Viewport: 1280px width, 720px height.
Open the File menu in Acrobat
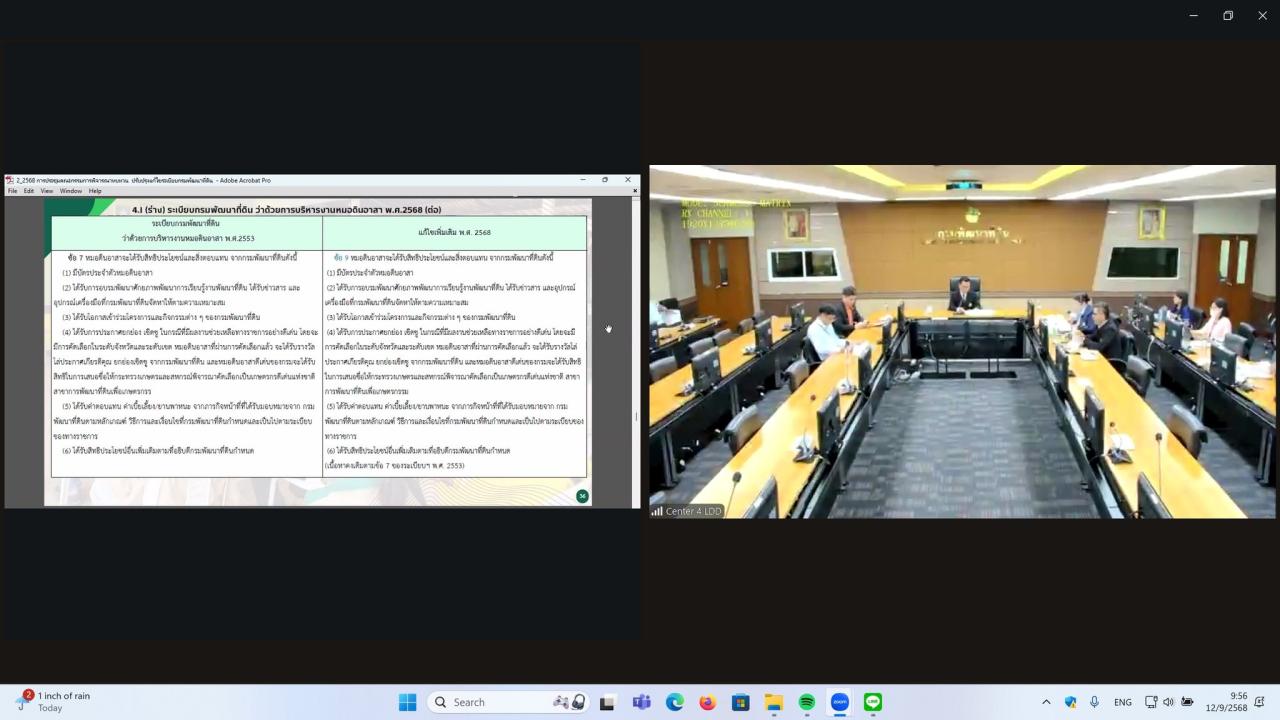(13, 191)
